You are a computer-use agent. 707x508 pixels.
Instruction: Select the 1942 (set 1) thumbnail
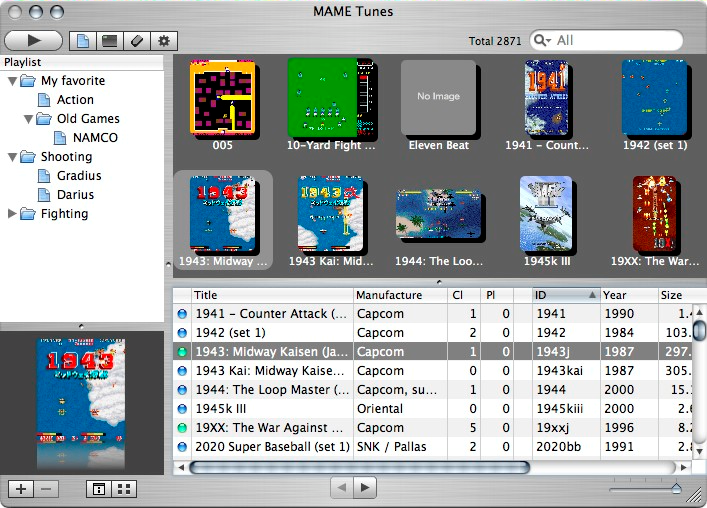pyautogui.click(x=655, y=98)
